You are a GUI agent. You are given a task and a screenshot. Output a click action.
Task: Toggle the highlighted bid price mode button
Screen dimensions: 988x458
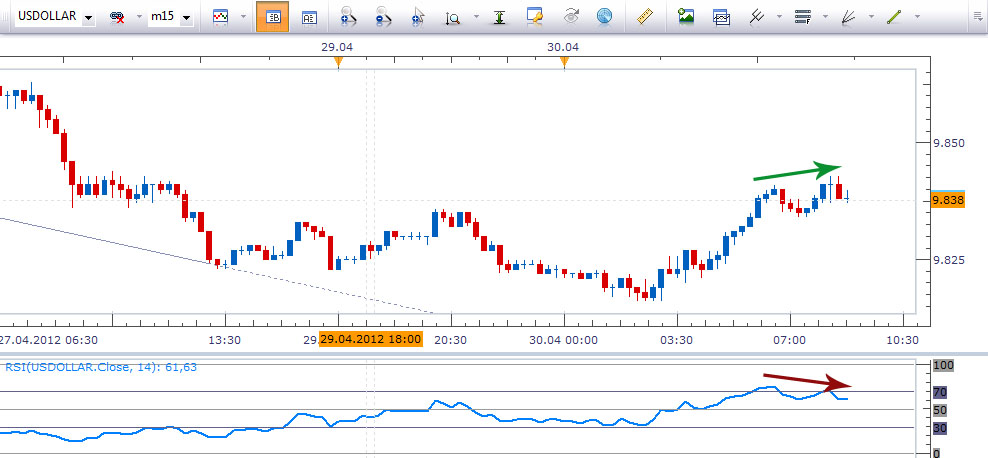273,17
